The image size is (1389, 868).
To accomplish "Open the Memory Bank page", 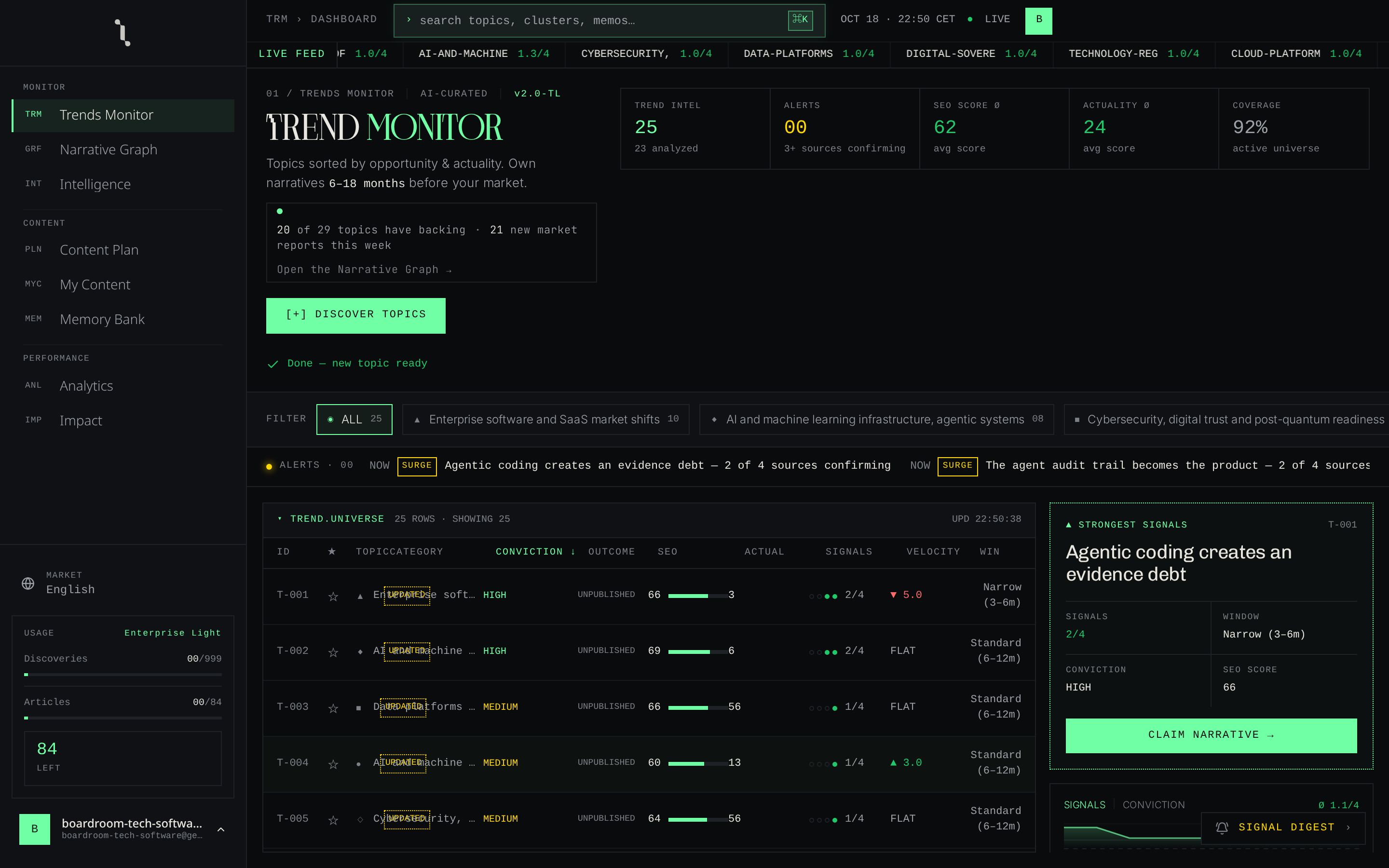I will [x=123, y=319].
